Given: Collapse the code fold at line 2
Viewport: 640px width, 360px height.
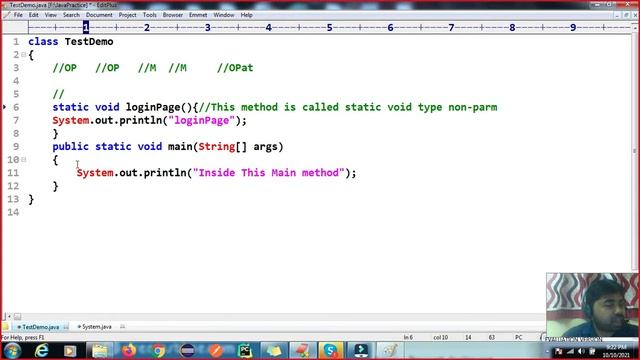Looking at the screenshot, I should point(24,55).
